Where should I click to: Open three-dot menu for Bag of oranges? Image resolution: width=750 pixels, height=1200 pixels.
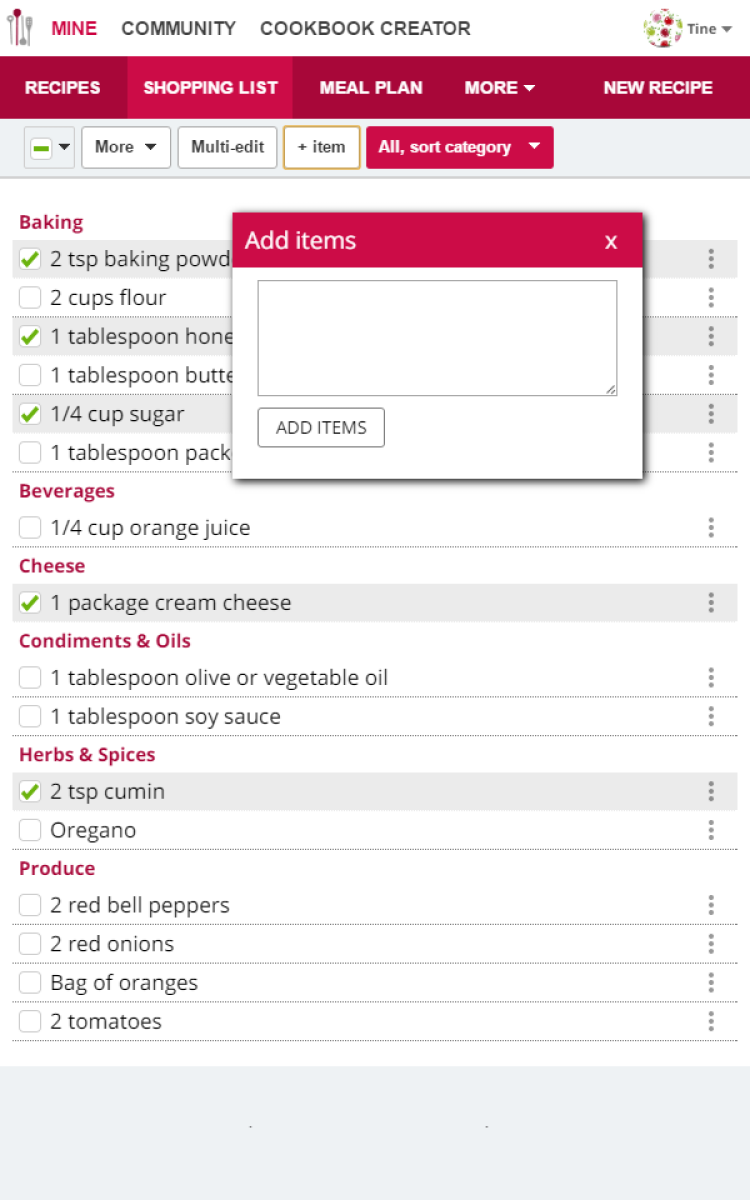[x=711, y=983]
